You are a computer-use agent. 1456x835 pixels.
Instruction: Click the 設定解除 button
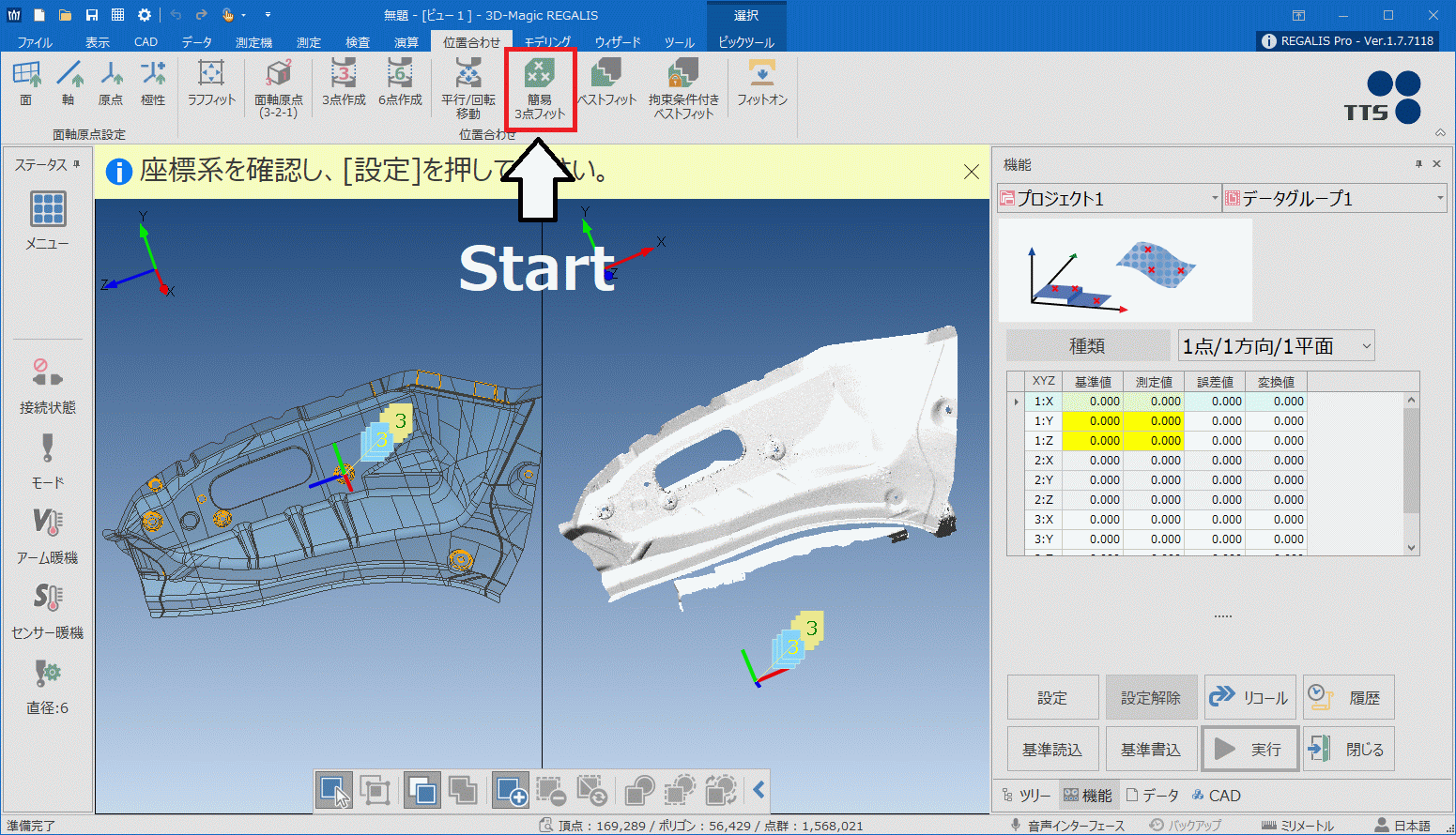coord(1151,697)
